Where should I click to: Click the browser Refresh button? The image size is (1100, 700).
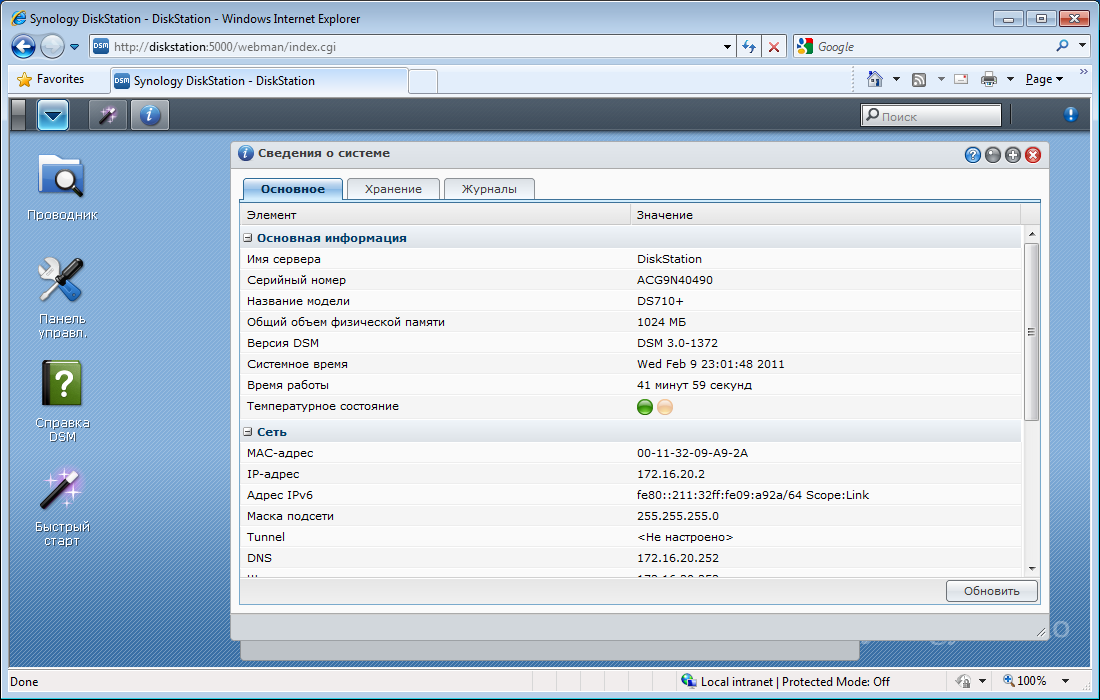pos(749,47)
